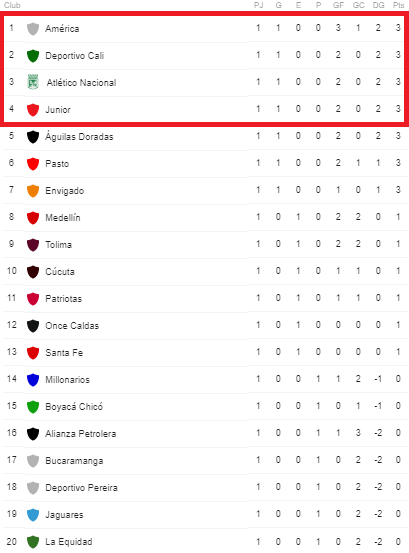
Task: Select the La Equidad row name
Action: pyautogui.click(x=69, y=542)
